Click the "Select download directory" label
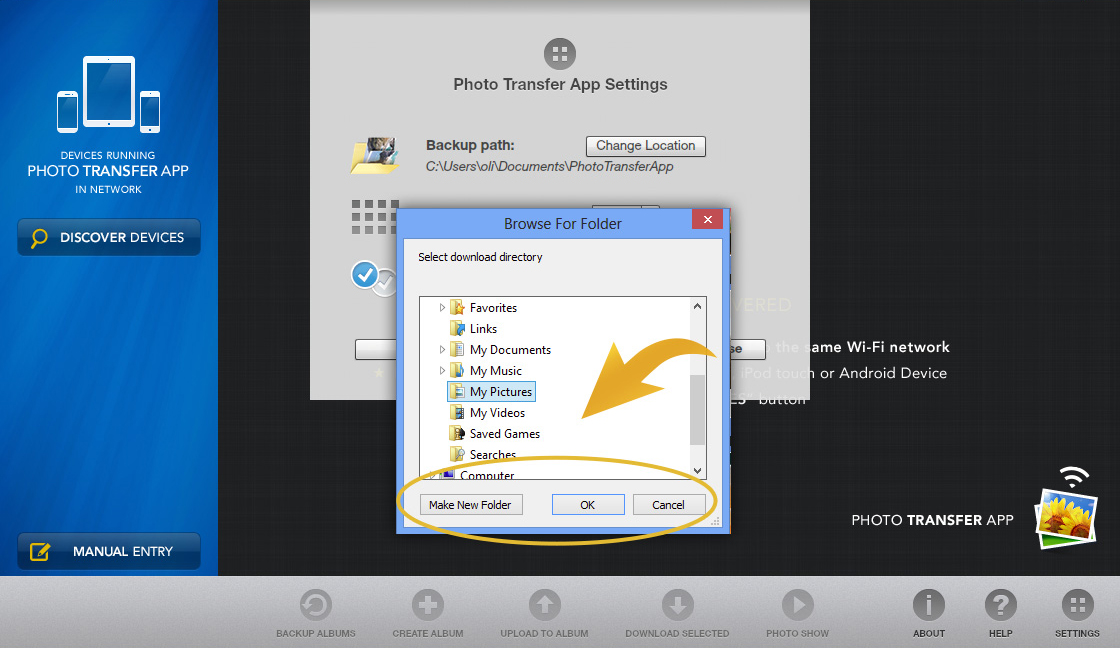1120x648 pixels. coord(480,257)
